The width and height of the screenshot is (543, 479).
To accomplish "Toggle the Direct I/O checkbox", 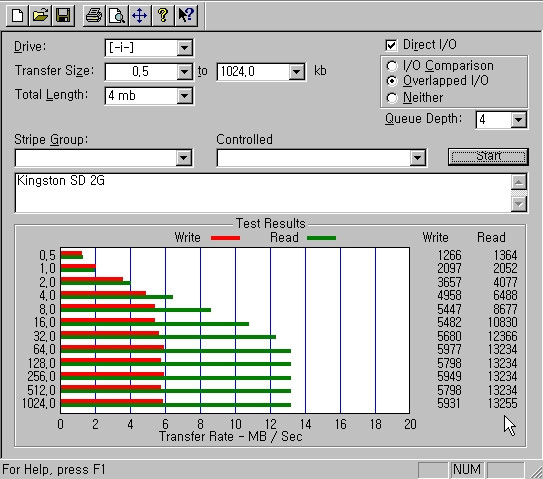I will 391,45.
